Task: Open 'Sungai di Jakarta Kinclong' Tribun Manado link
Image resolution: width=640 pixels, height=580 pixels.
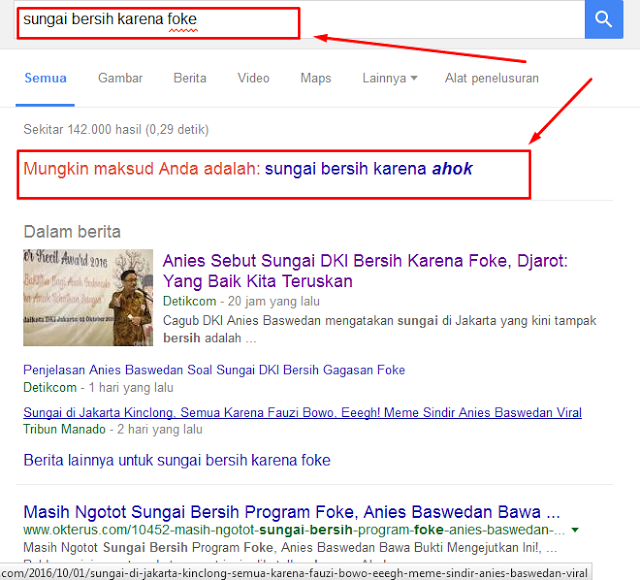Action: click(302, 412)
